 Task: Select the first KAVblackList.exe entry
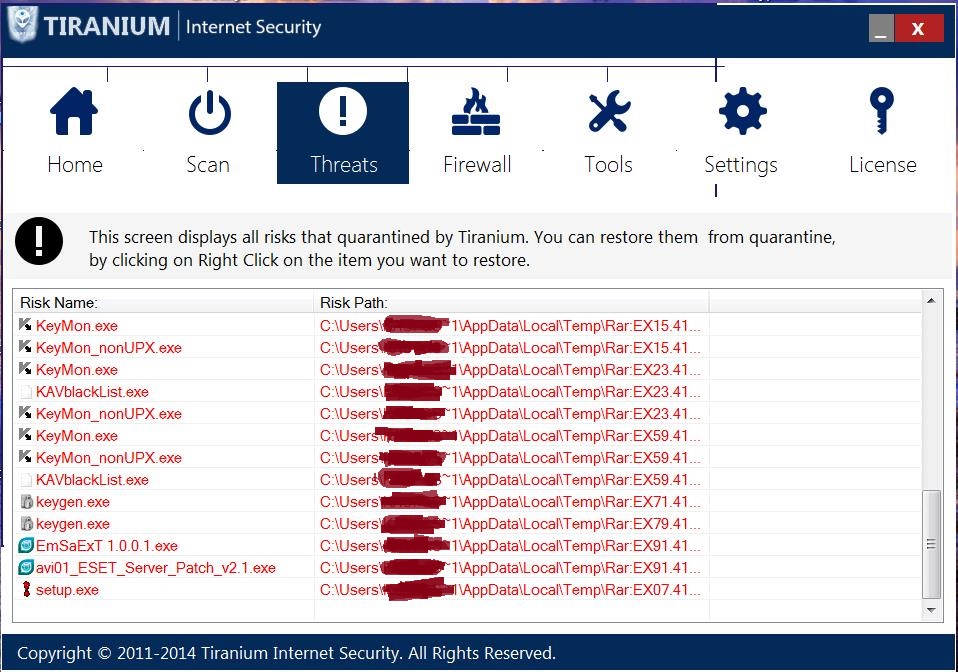(x=92, y=392)
